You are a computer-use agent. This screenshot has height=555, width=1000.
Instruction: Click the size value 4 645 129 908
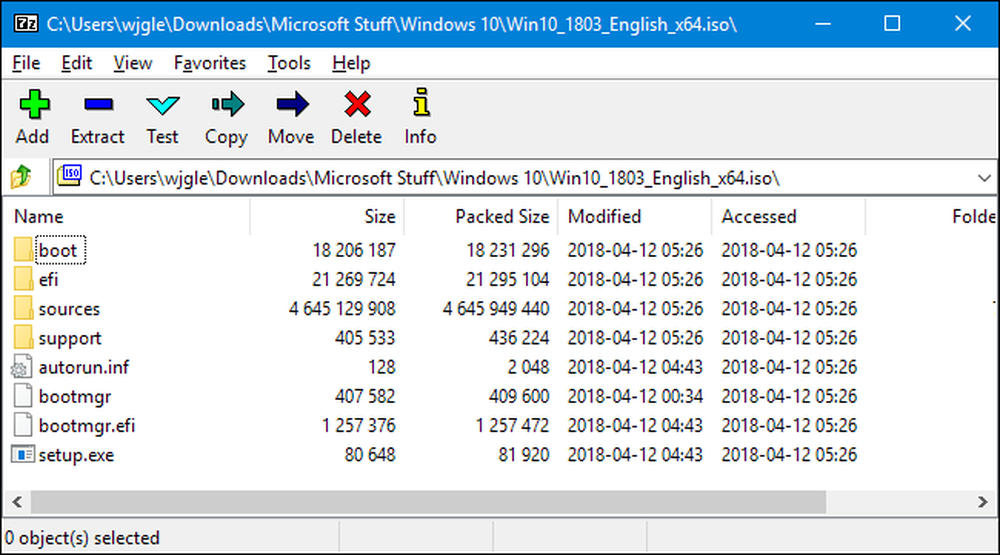click(342, 309)
